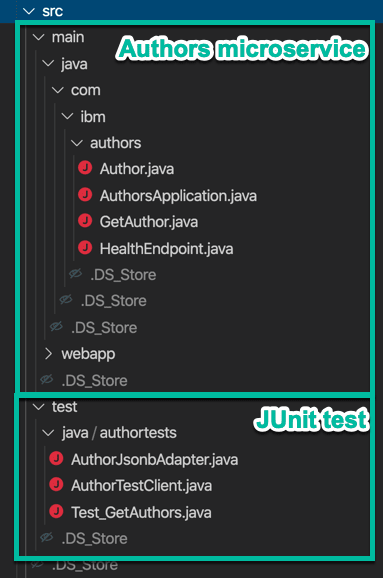Select .DS_Store text below webapp

(x=94, y=381)
